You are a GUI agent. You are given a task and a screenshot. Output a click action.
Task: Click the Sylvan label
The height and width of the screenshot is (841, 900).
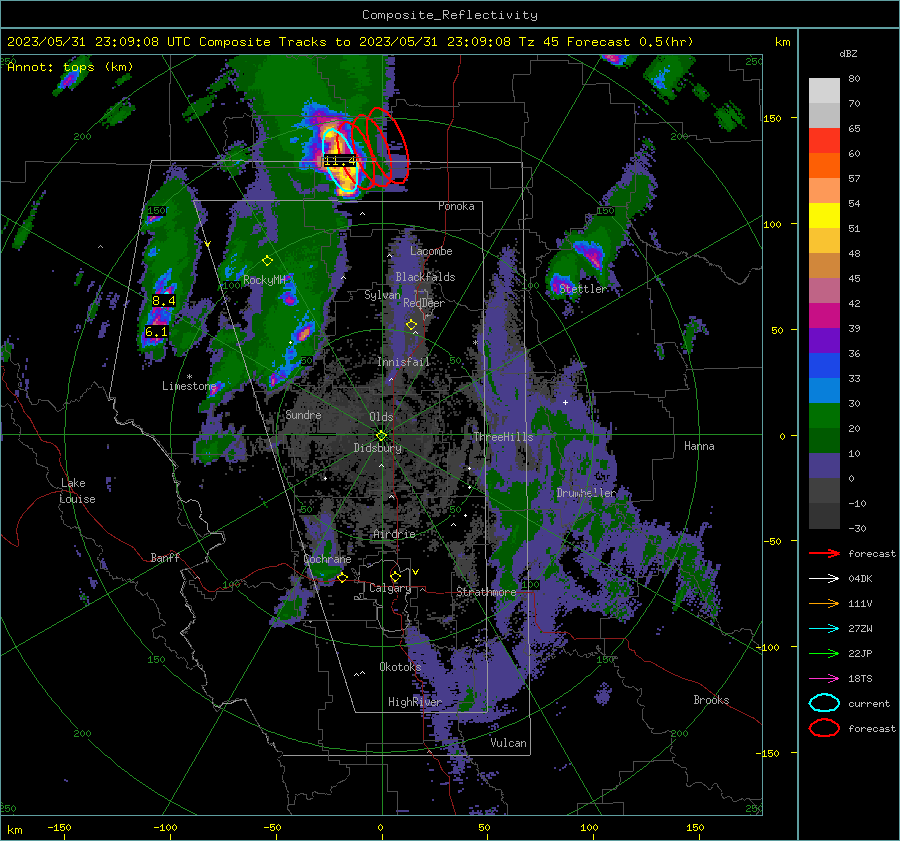pos(382,294)
